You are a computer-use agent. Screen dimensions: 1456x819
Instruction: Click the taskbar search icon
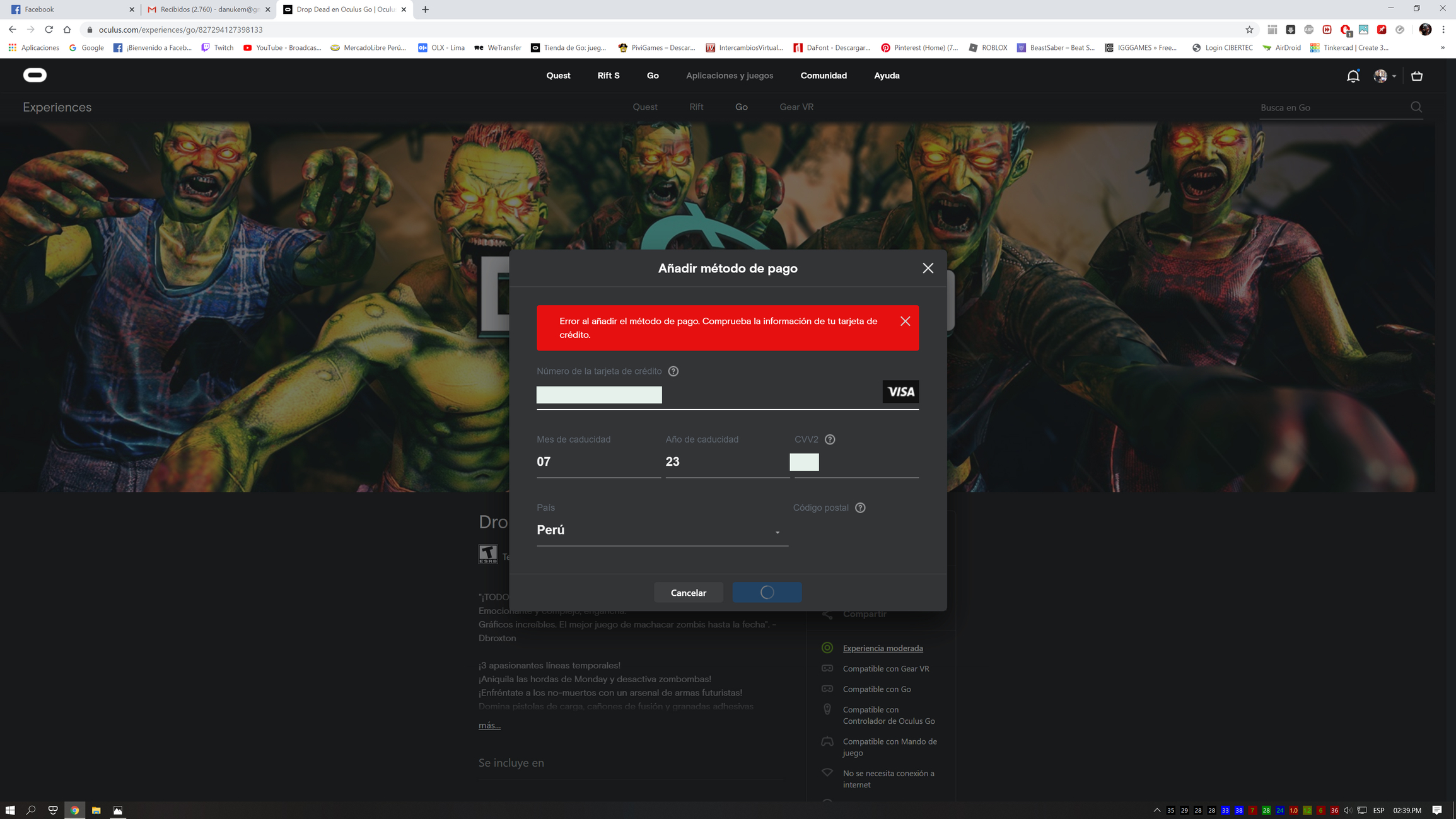(x=31, y=810)
